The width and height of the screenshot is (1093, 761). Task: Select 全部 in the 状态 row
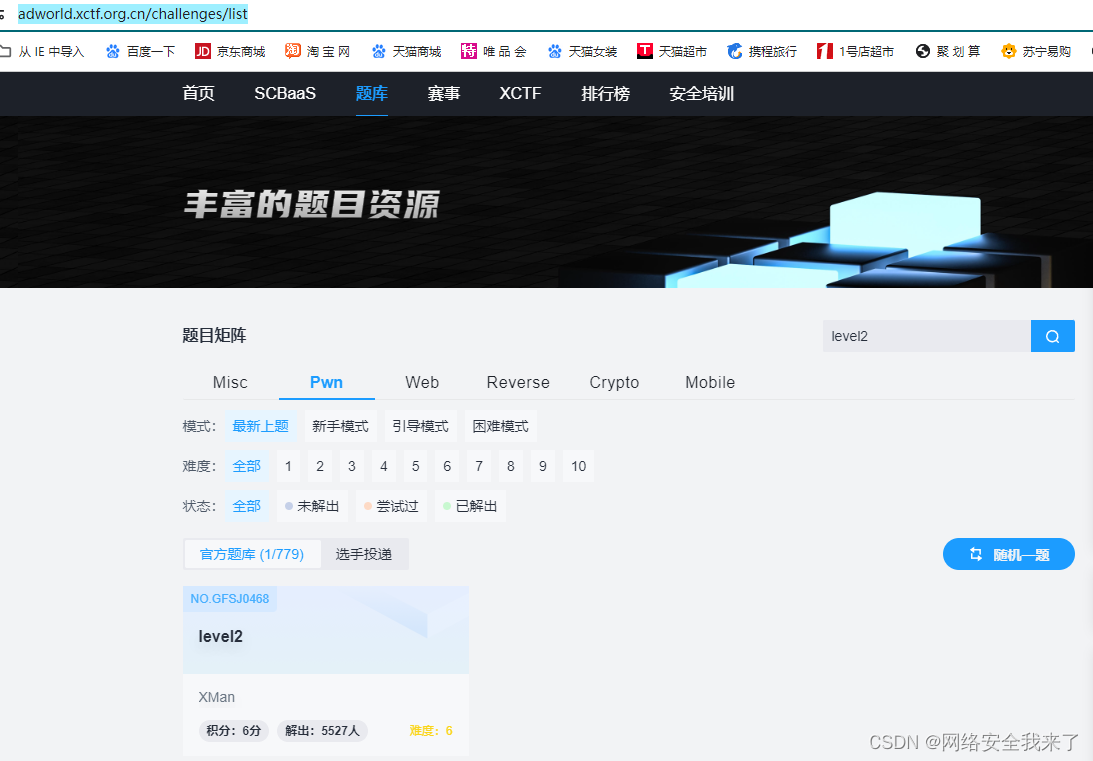coord(247,506)
